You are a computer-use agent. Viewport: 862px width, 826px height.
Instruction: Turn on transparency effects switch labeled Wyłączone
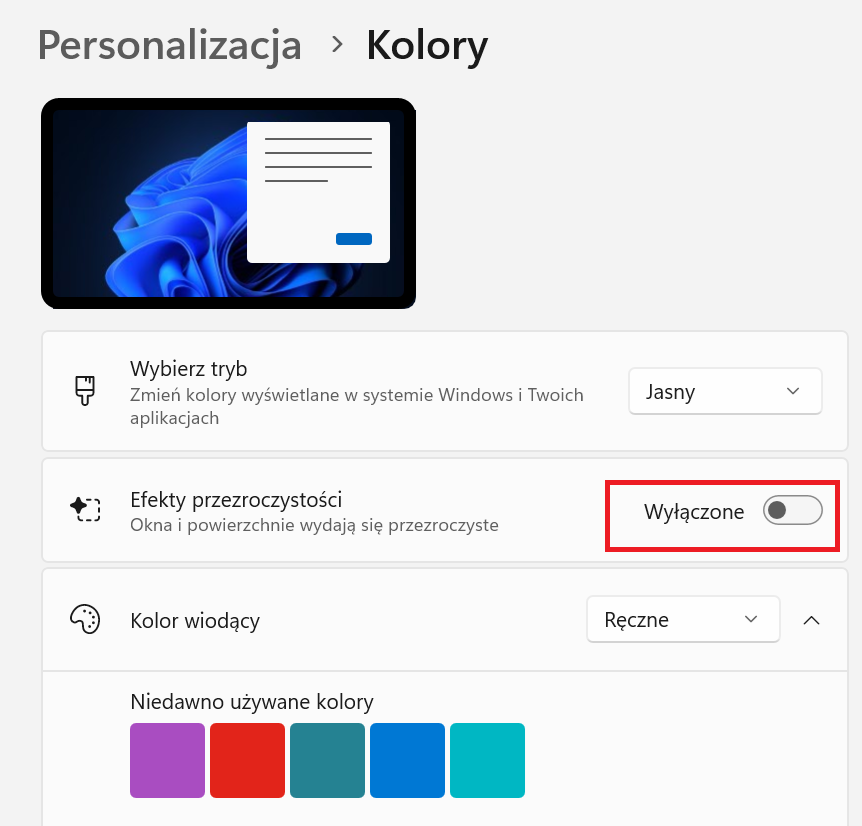click(x=792, y=510)
